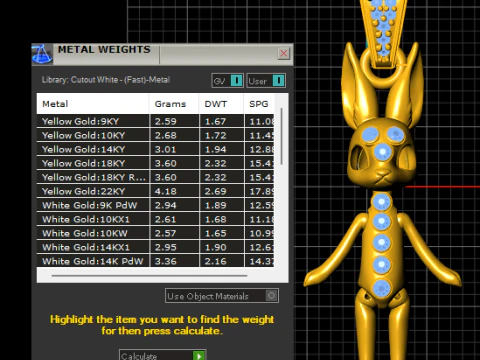Sort by the Grams column header
The width and height of the screenshot is (480, 360).
click(x=174, y=104)
